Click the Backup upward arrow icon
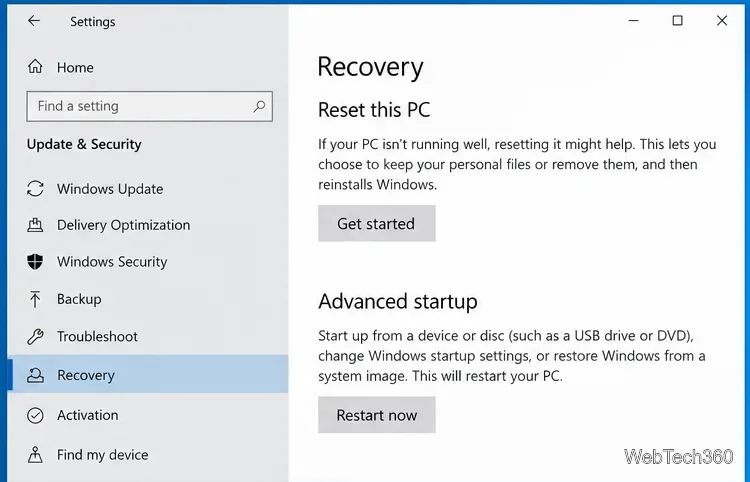 [35, 299]
